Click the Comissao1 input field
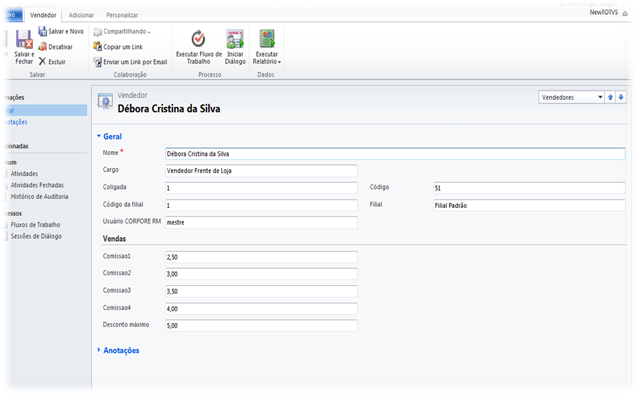The image size is (640, 397). coord(261,257)
